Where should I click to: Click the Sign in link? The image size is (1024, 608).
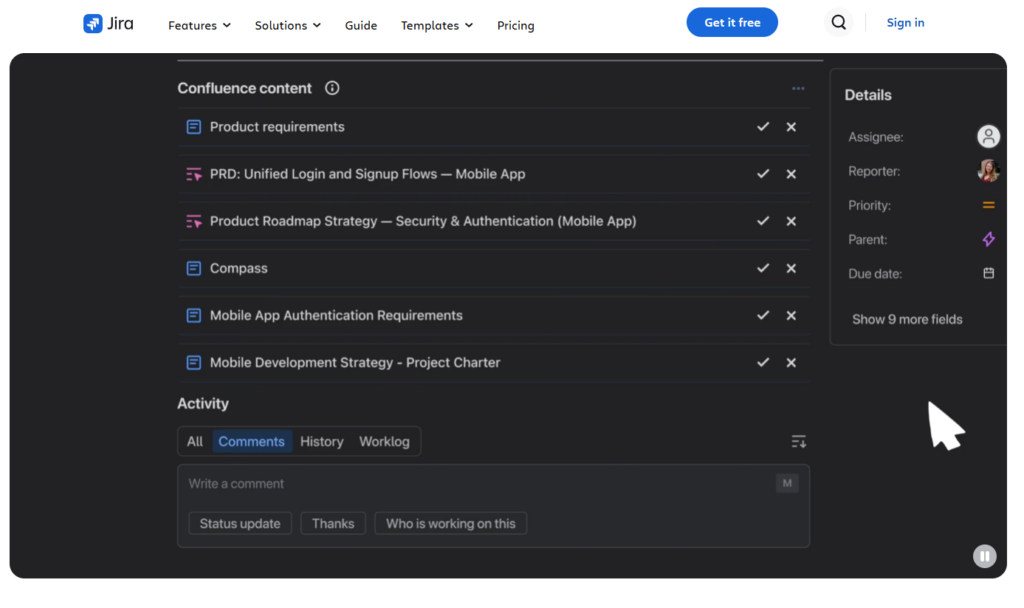(x=905, y=22)
